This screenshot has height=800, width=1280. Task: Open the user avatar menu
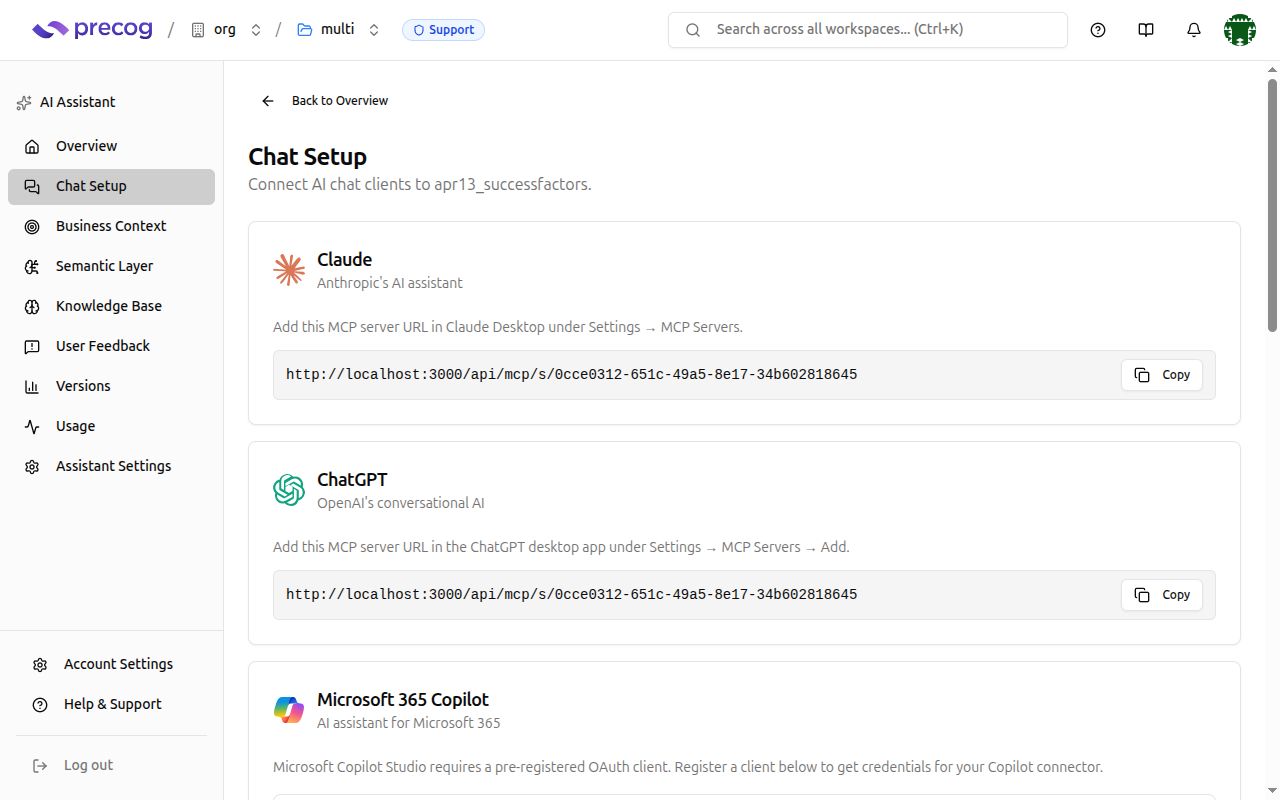[1240, 30]
